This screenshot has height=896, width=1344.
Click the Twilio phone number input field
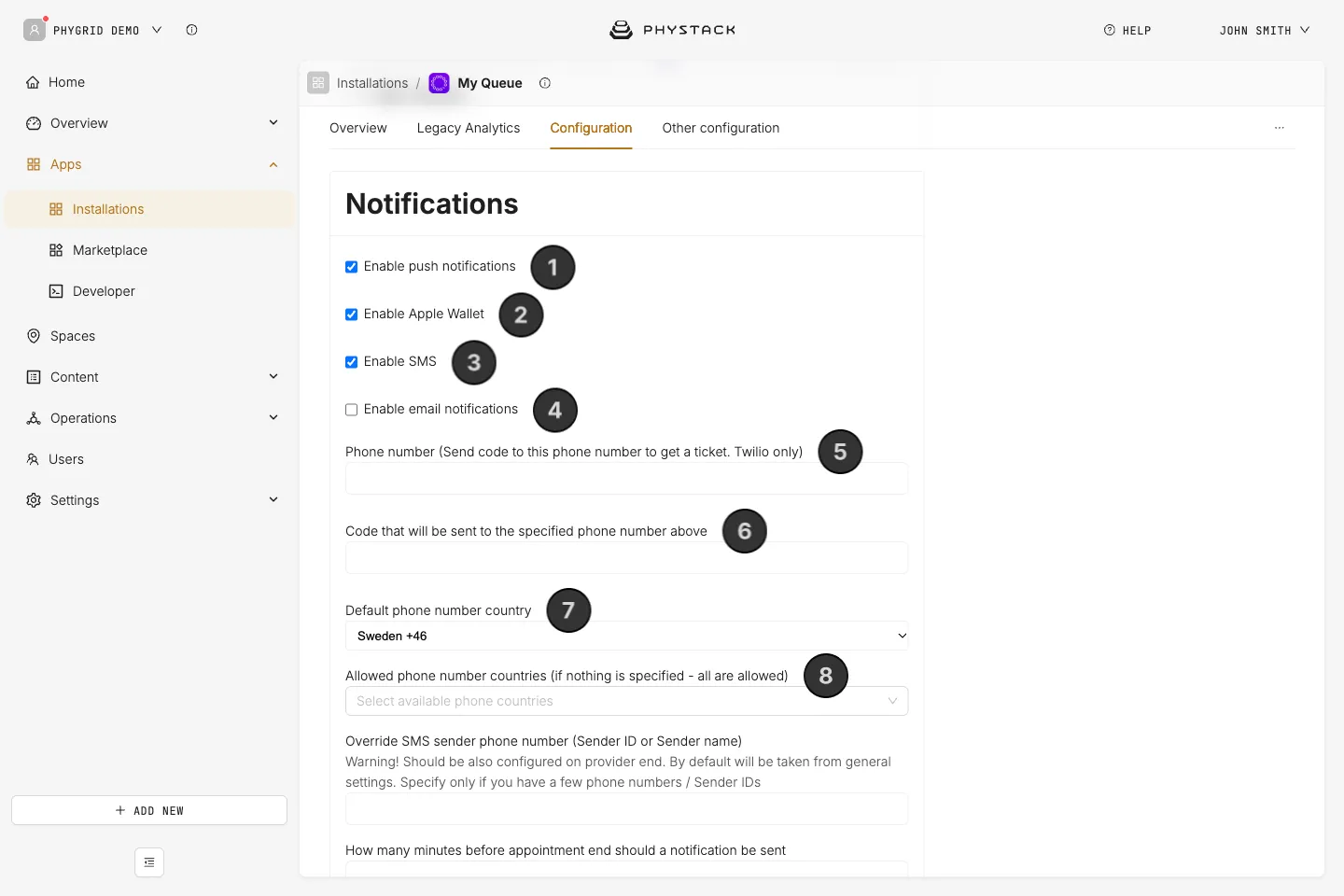626,479
